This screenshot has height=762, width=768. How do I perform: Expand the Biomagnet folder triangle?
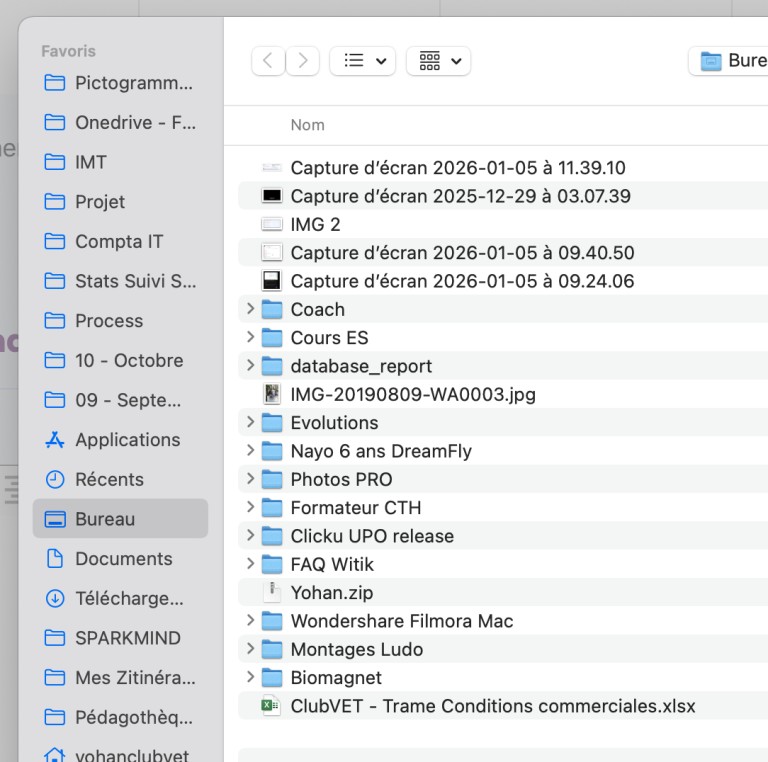[x=250, y=677]
